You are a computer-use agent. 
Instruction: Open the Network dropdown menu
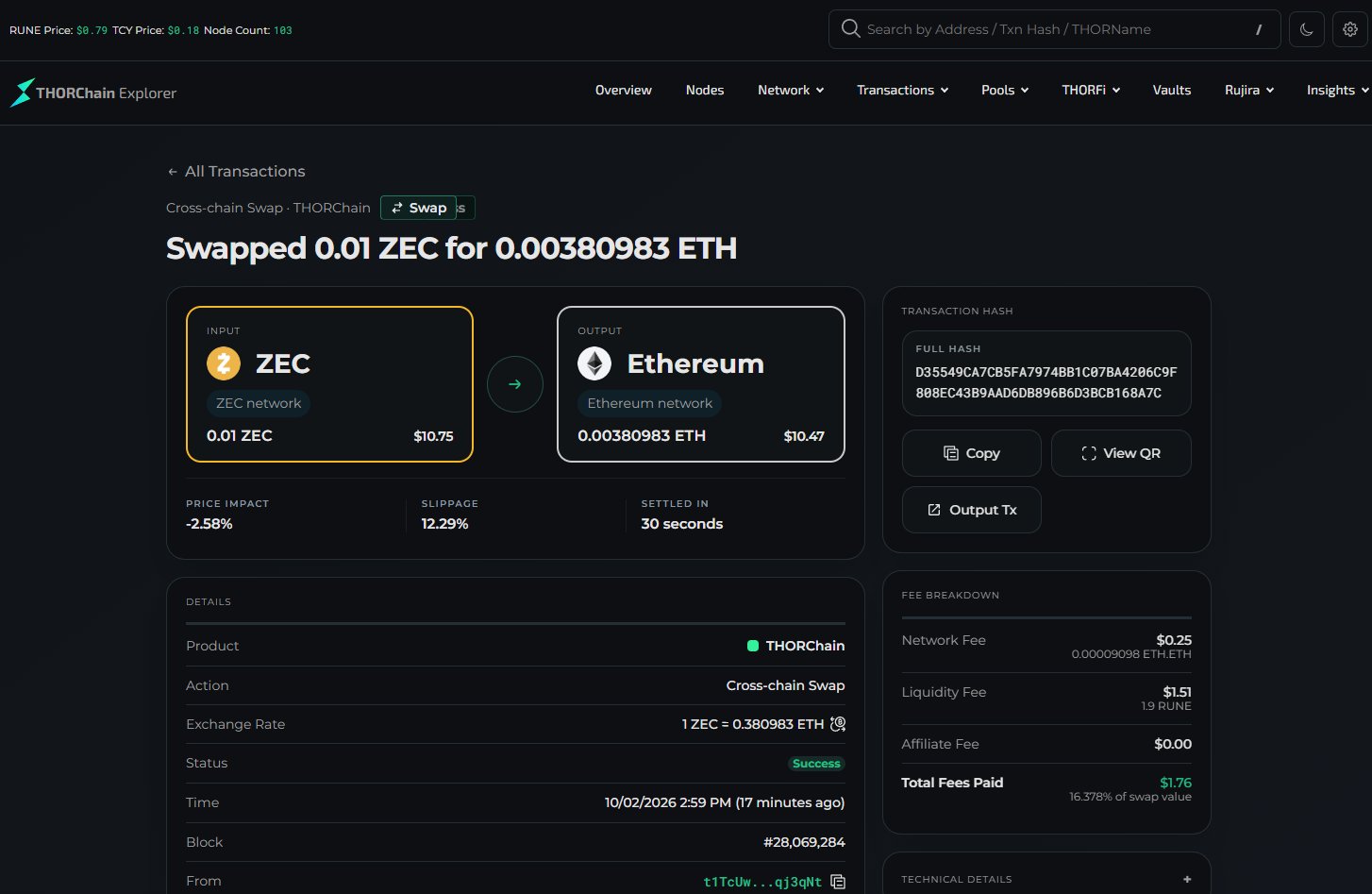(791, 90)
